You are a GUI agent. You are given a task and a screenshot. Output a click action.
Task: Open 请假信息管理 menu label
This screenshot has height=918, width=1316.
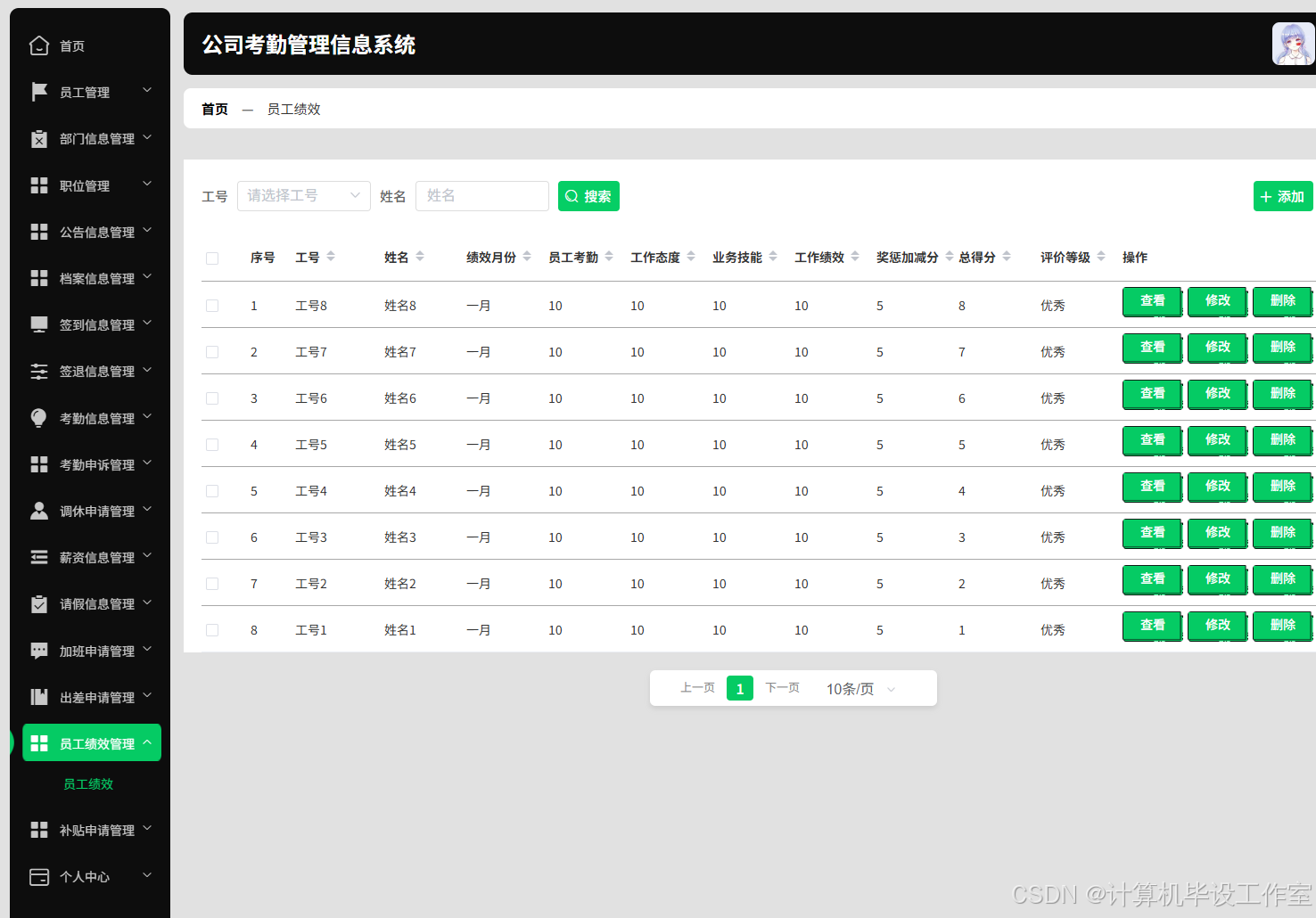click(x=97, y=604)
